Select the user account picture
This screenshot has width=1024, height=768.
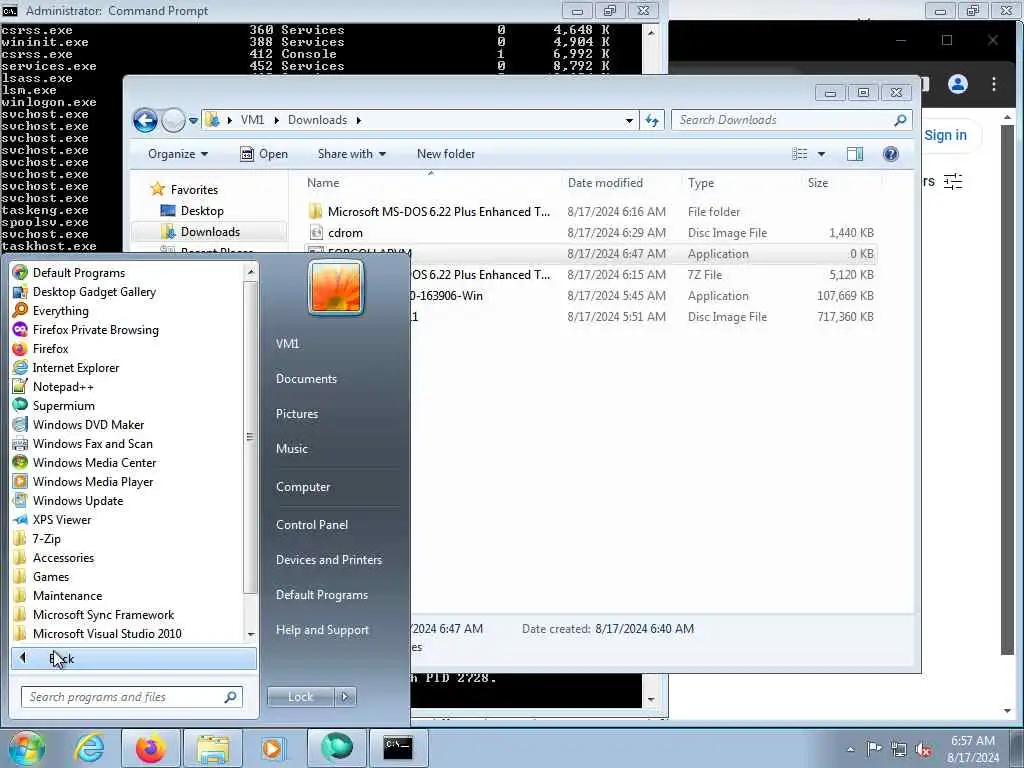[336, 287]
